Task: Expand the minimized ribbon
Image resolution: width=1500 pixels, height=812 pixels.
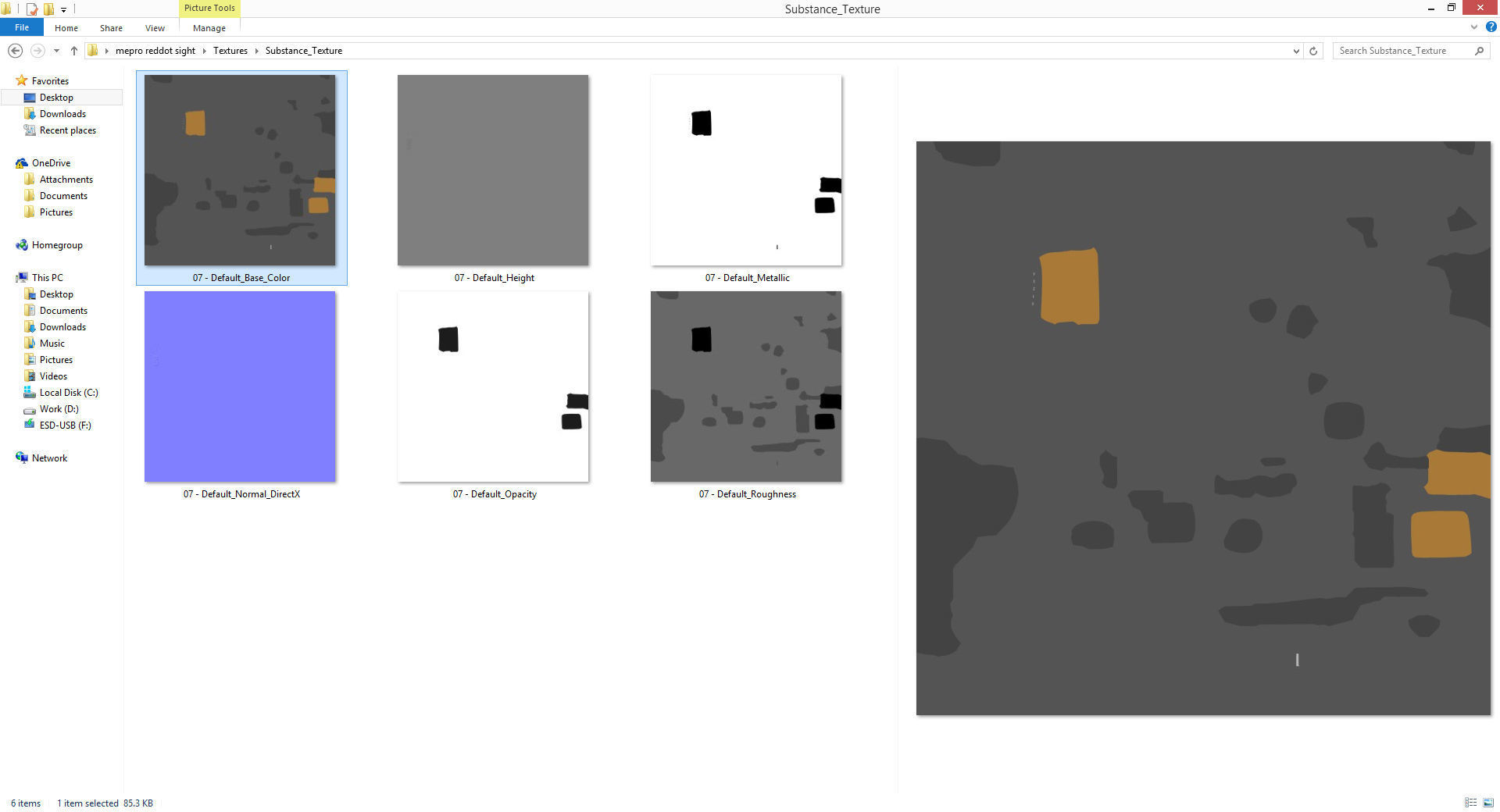Action: click(1473, 27)
